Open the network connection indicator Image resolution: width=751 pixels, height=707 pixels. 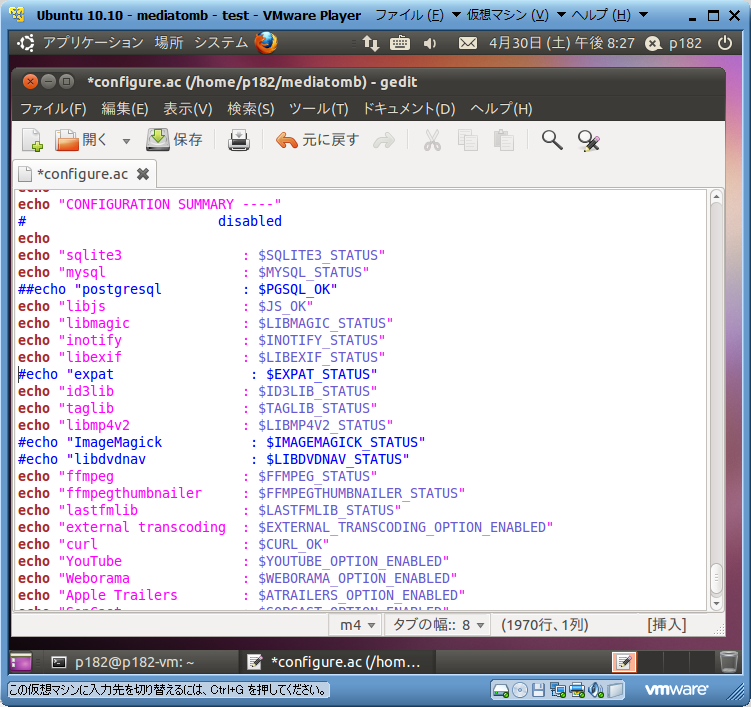[x=371, y=43]
